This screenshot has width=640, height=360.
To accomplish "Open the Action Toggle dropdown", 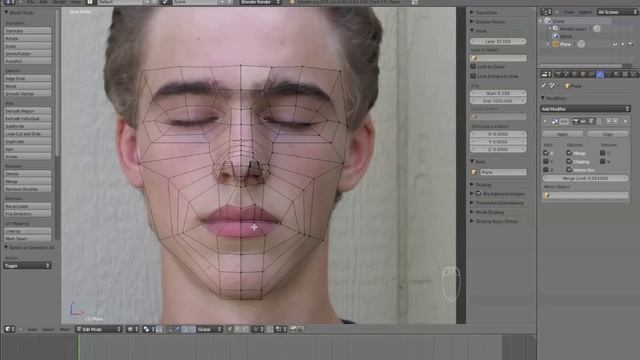I will tap(27, 265).
